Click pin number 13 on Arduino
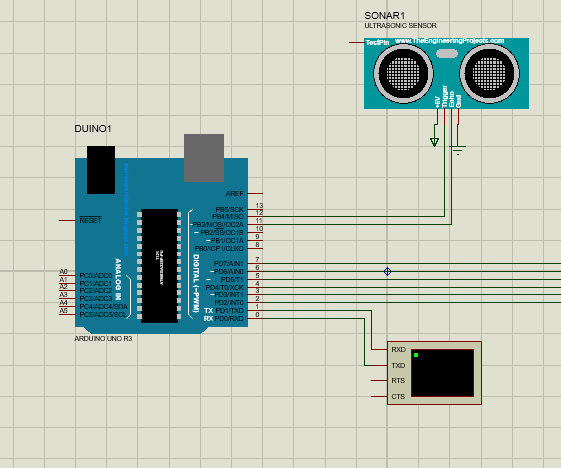Image resolution: width=561 pixels, height=468 pixels. pyautogui.click(x=259, y=206)
